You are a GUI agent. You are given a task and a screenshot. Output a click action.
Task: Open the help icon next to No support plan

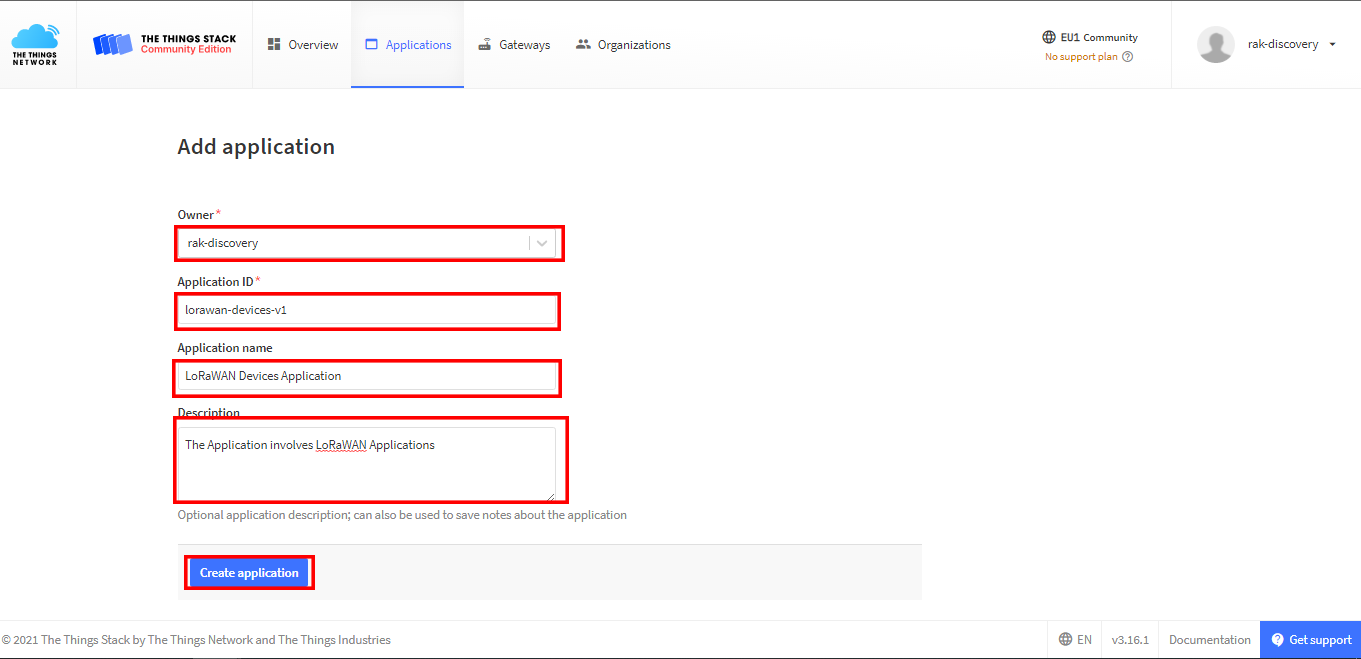pyautogui.click(x=1127, y=57)
